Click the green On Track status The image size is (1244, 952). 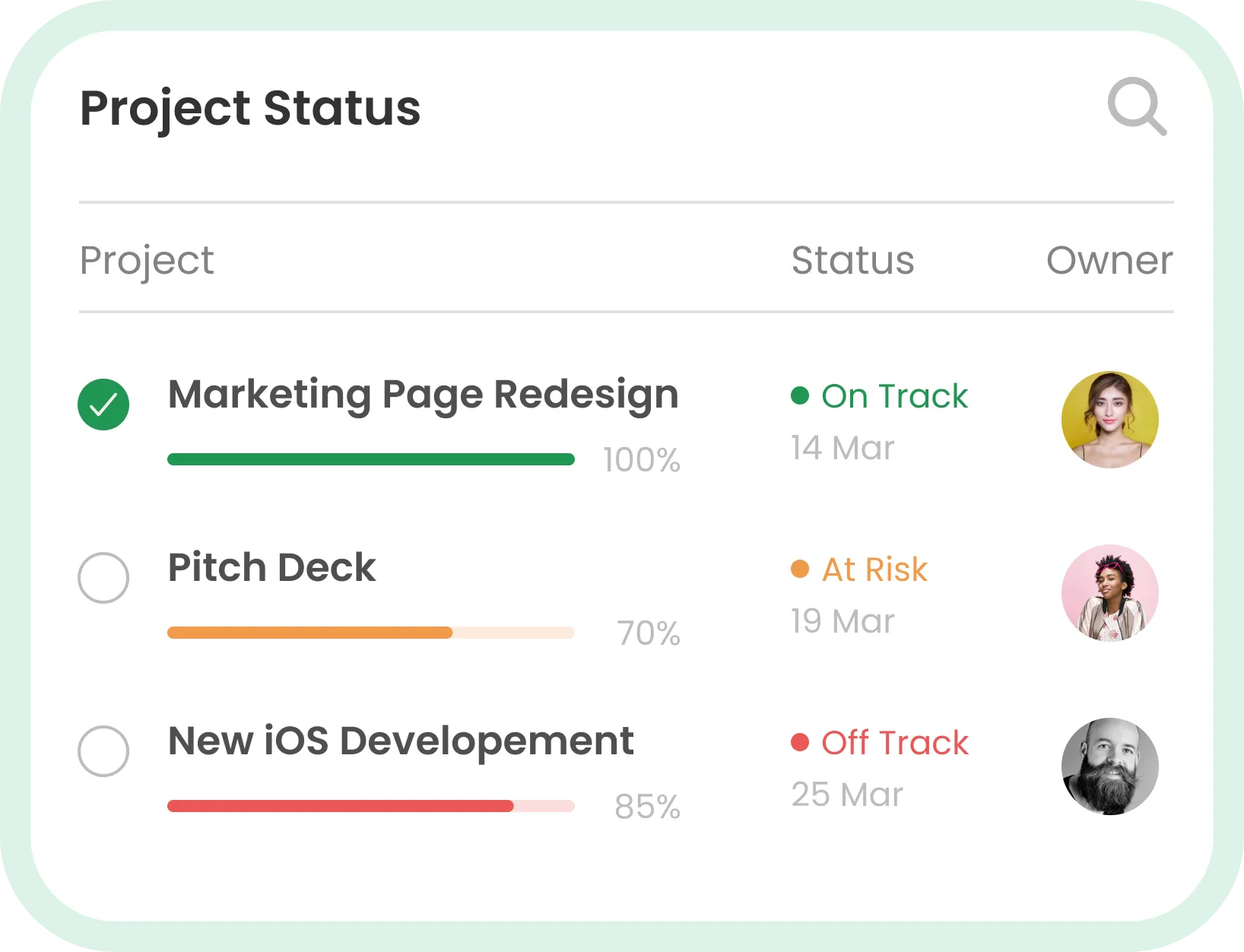[894, 396]
